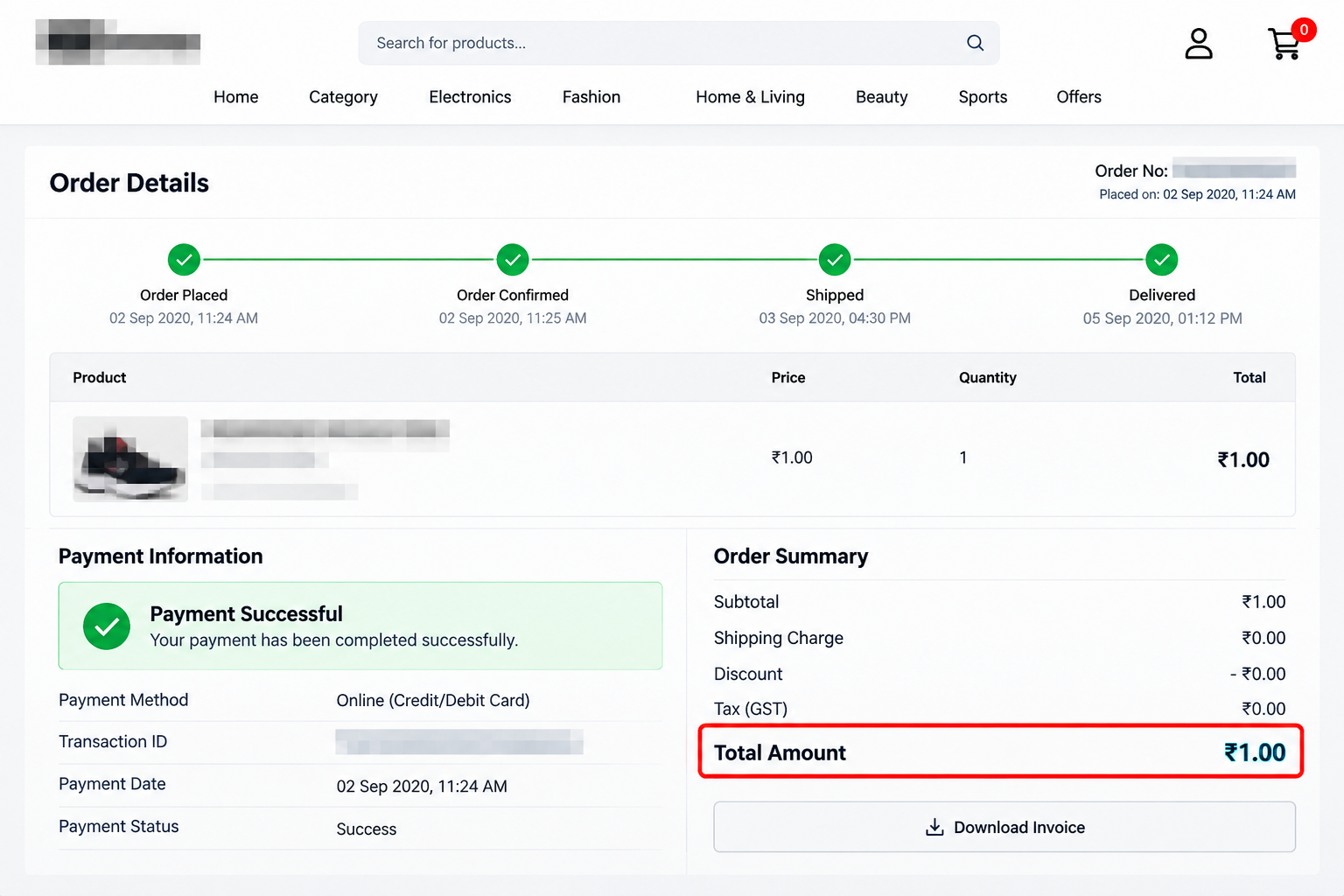
Task: Open the shoe product thumbnail
Action: (130, 458)
